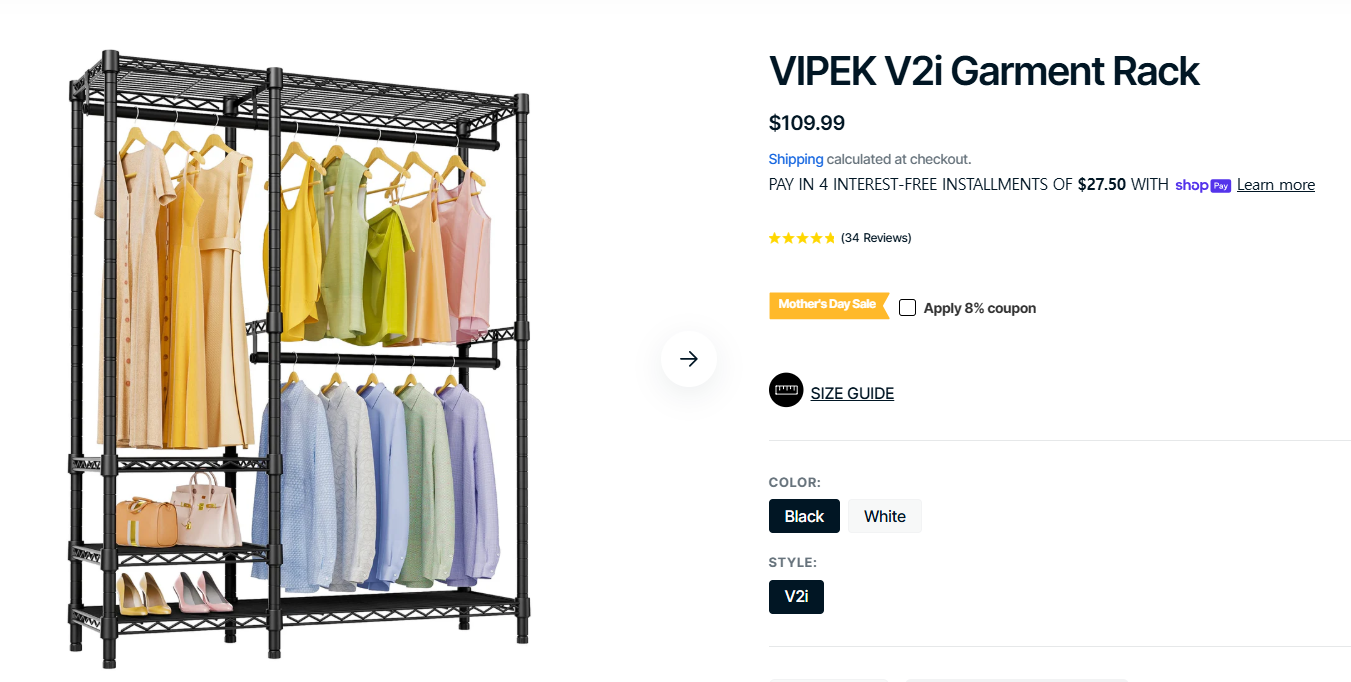This screenshot has width=1351, height=682.
Task: Click the ruler icon beside Size Guide
Action: point(786,390)
